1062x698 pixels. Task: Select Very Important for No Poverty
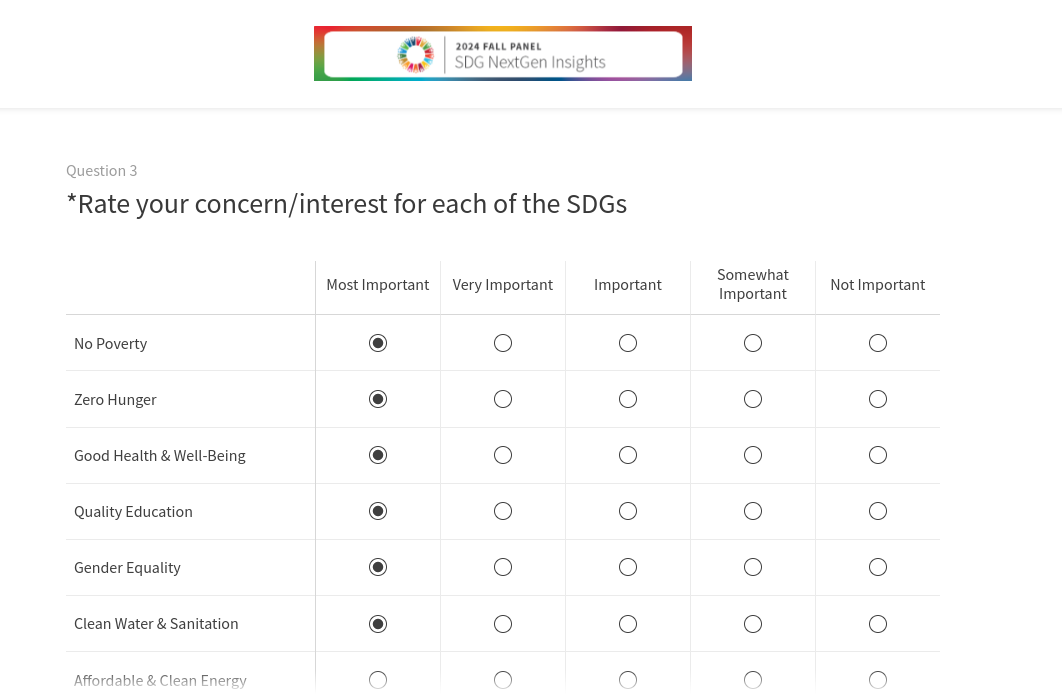(x=503, y=343)
